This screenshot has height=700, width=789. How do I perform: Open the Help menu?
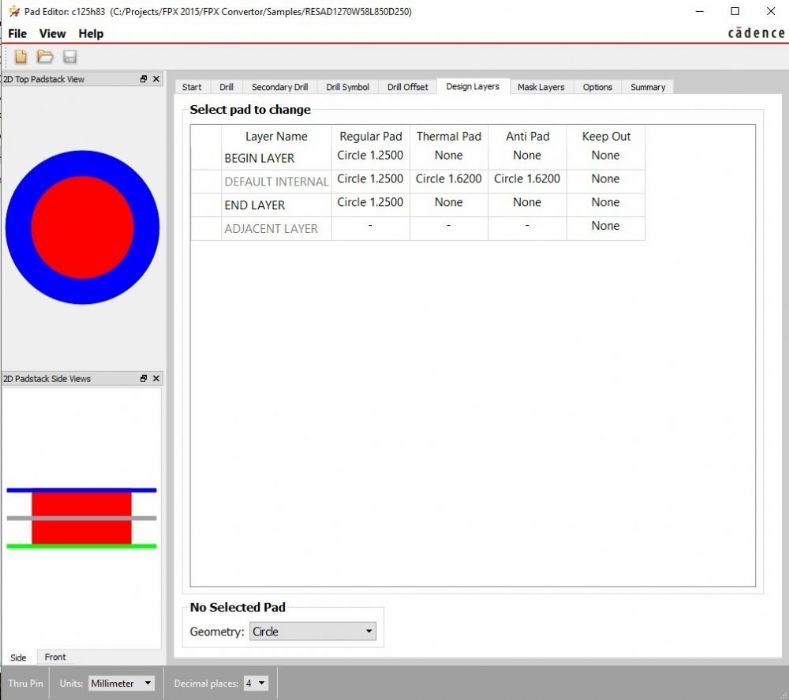(91, 34)
